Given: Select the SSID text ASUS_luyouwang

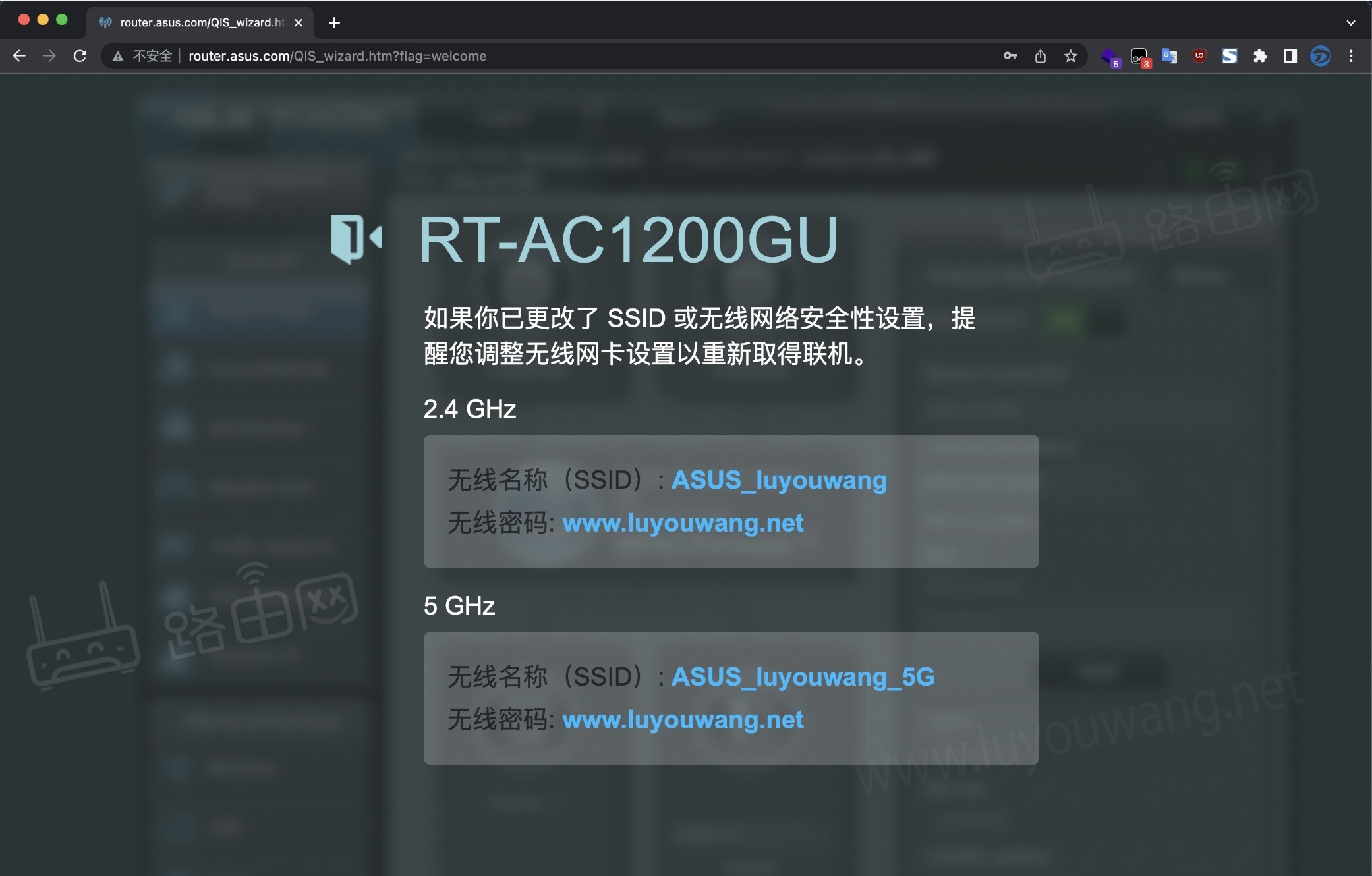Looking at the screenshot, I should 779,480.
